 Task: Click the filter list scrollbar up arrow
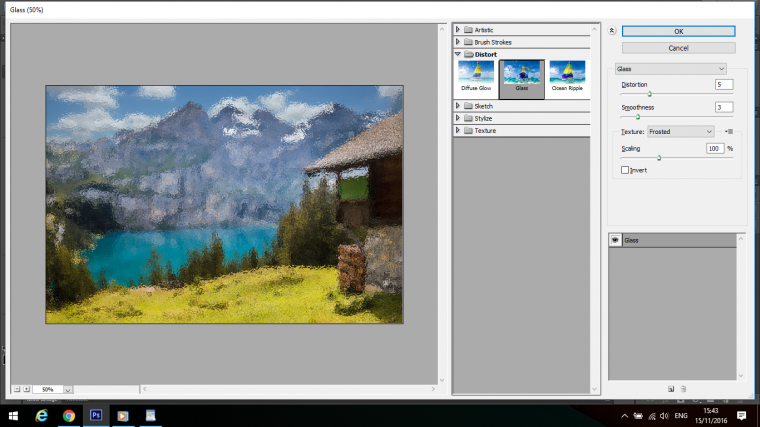pyautogui.click(x=595, y=30)
